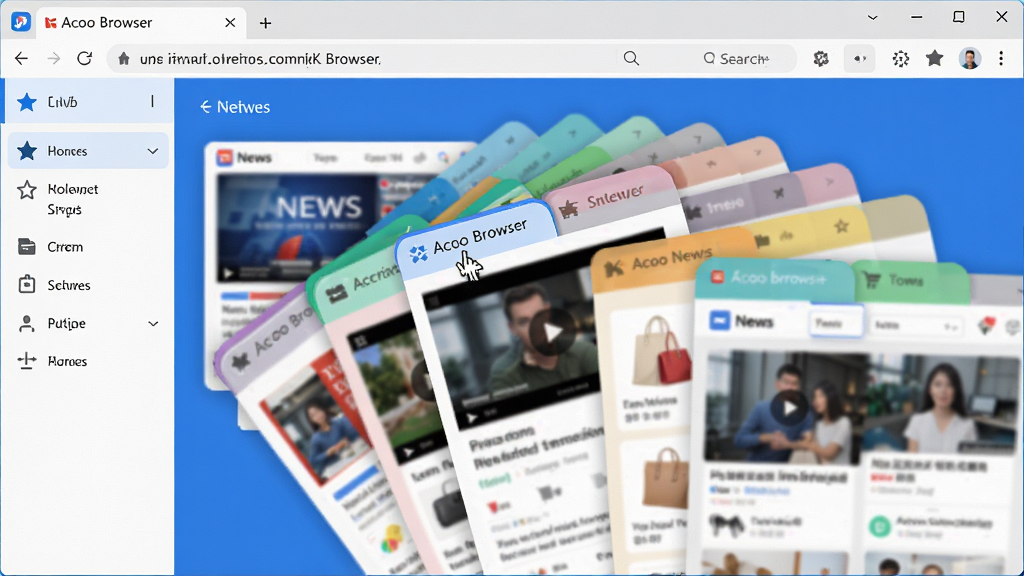Open the settings gear icon in the toolbar
Viewport: 1024px width, 576px height.
(x=901, y=59)
